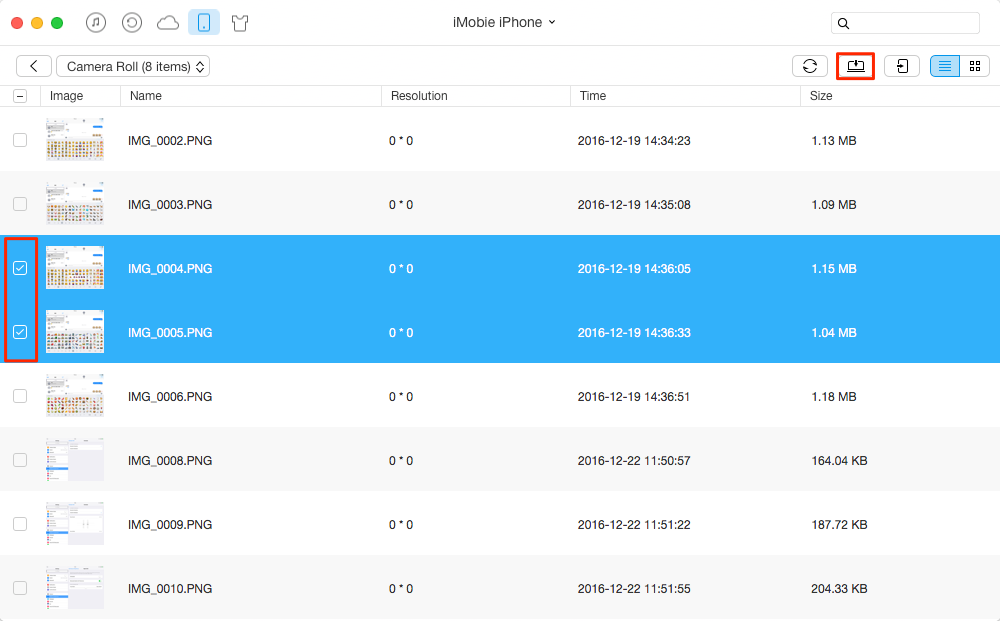
Task: Click into the search field
Action: click(905, 24)
